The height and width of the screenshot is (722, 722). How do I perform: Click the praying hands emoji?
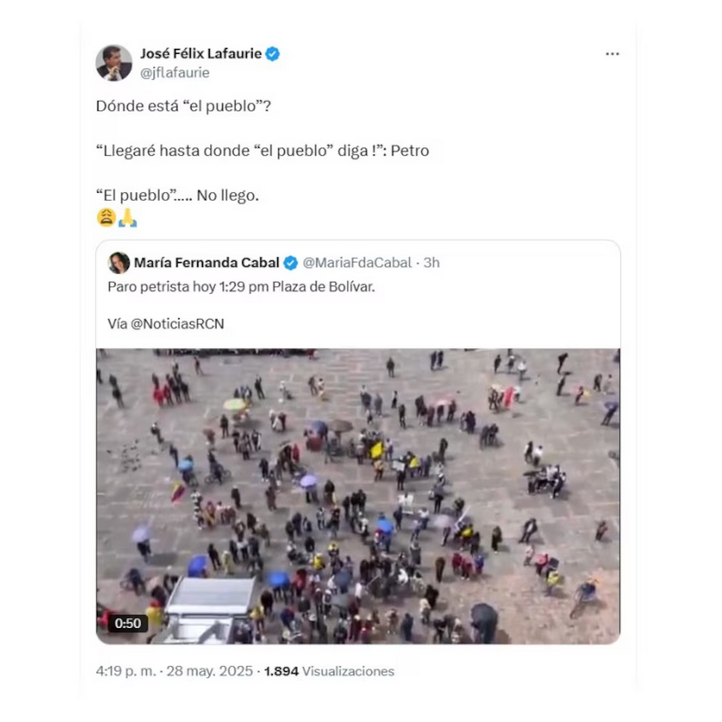(x=128, y=218)
